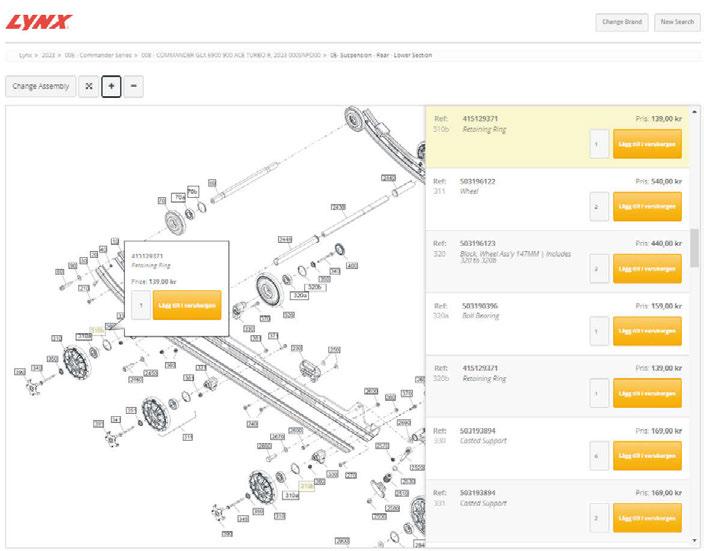Add highlighted 310b Retaining Ring to cart
704x551 pixels.
click(x=647, y=144)
